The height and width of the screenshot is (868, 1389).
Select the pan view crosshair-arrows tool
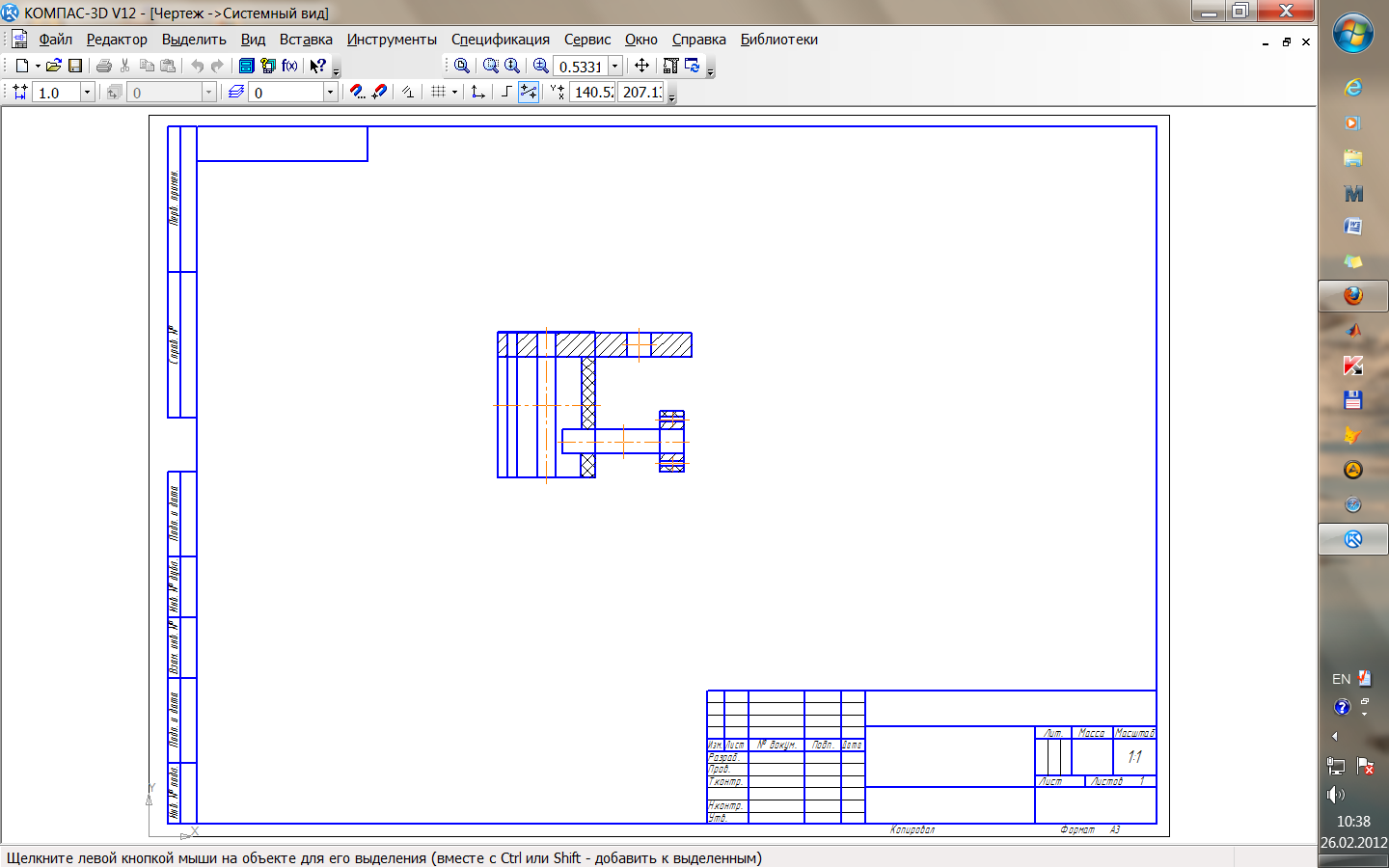pyautogui.click(x=641, y=66)
